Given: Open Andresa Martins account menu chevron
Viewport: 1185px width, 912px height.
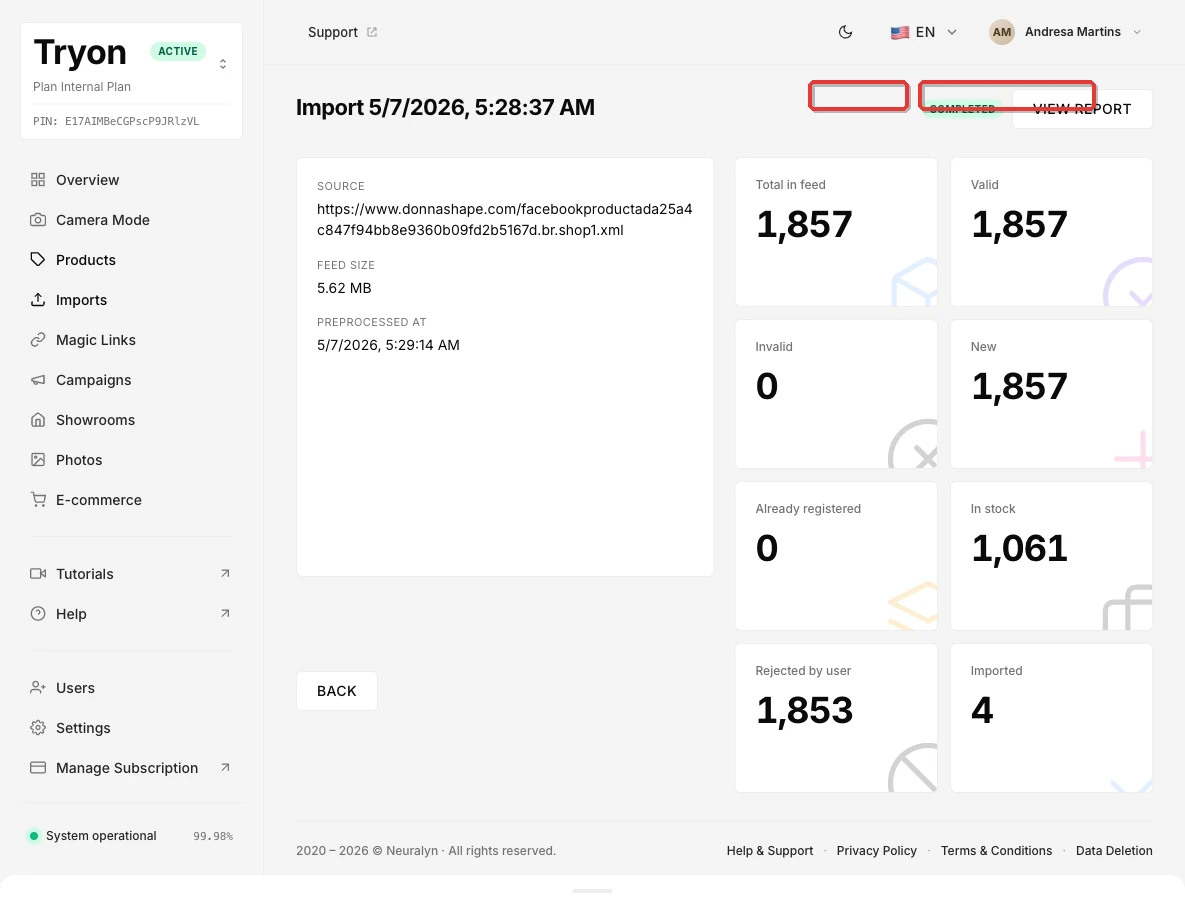Looking at the screenshot, I should [1137, 32].
